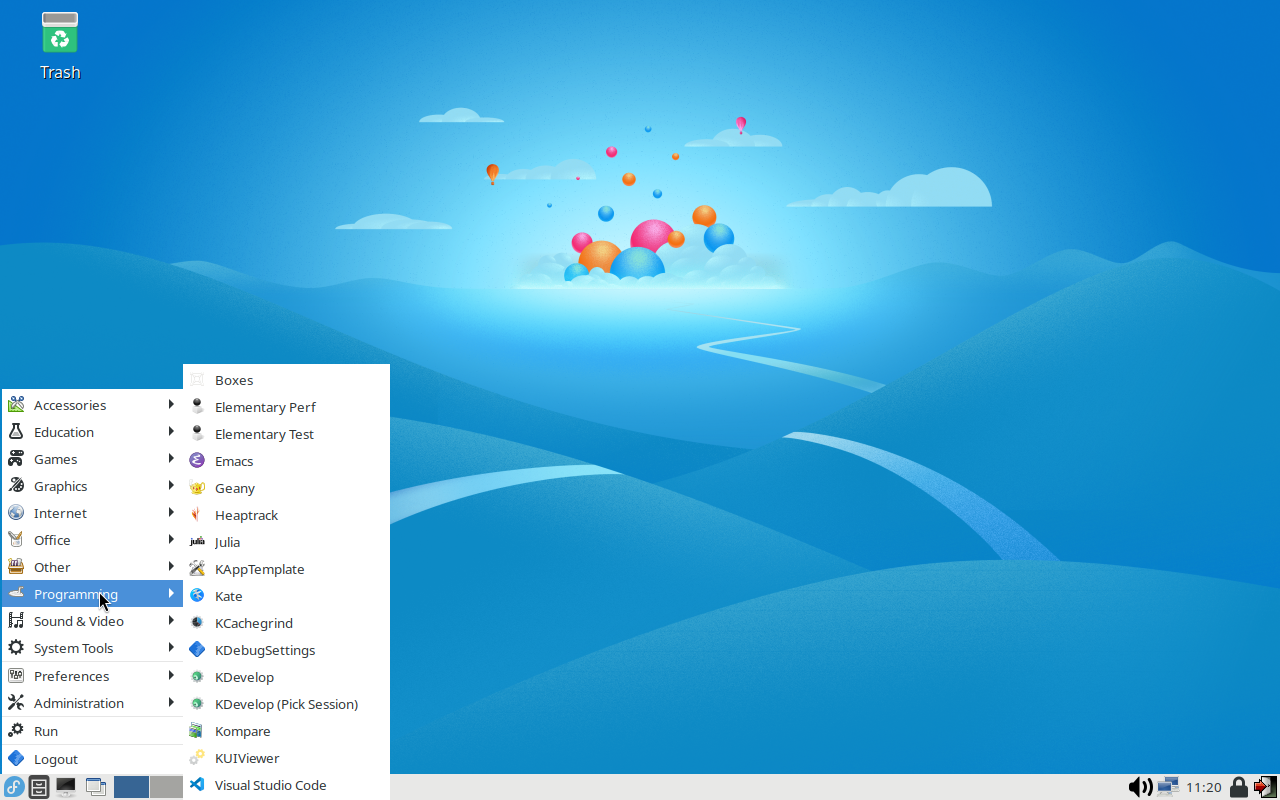
Task: Start Julia from the submenu
Action: [286, 542]
